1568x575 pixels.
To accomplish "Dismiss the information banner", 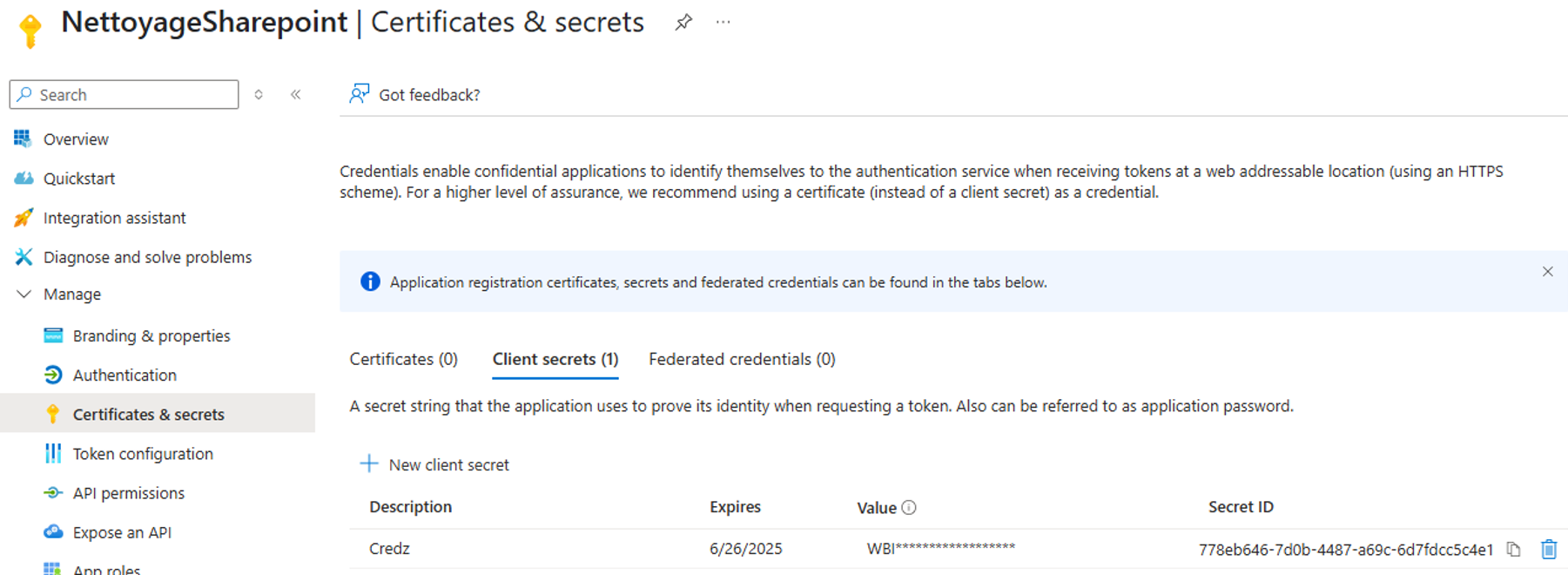I will click(1547, 272).
